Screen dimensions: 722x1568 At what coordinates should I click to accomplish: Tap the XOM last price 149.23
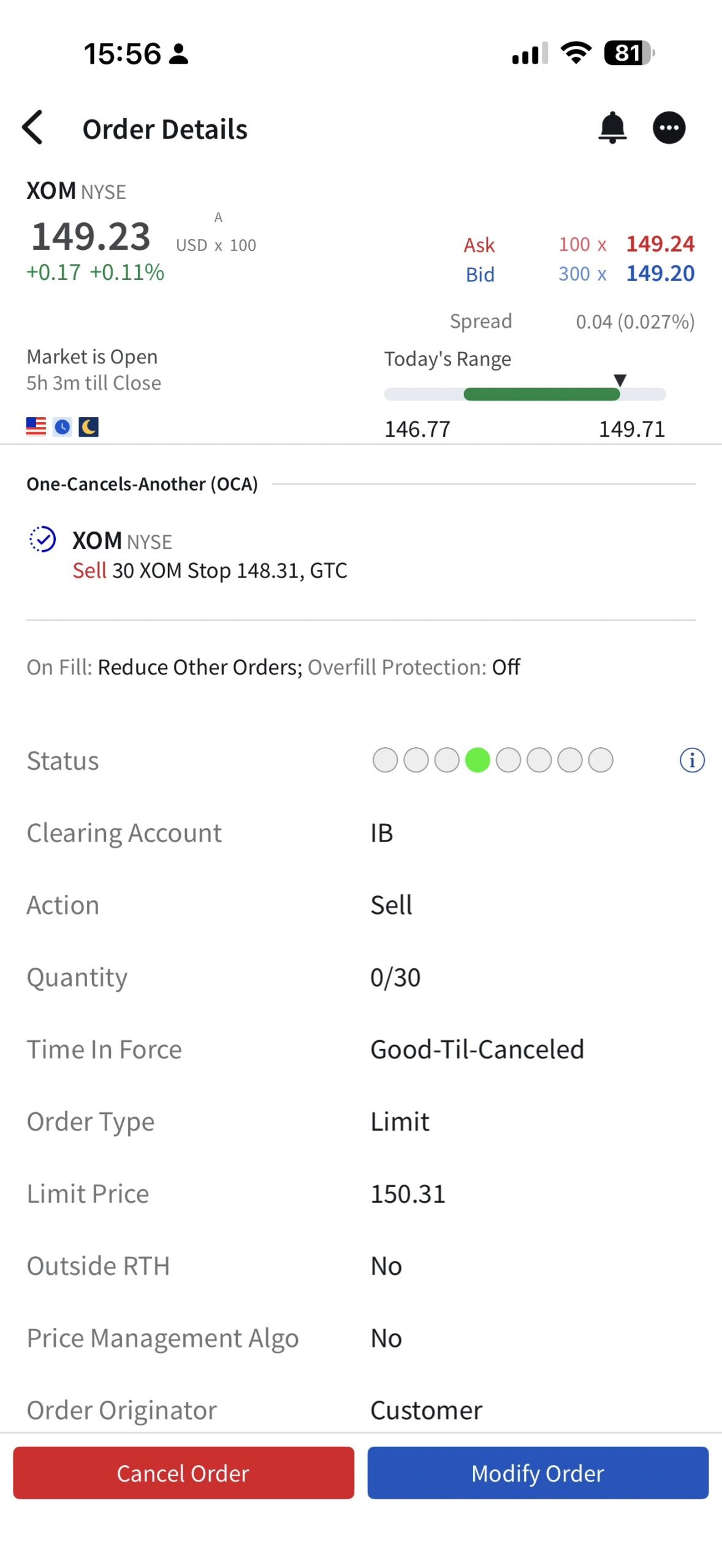coord(91,236)
